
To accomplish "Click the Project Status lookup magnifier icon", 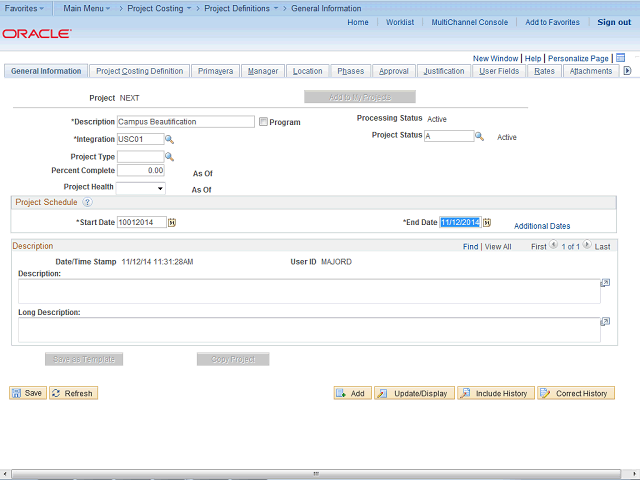I will 479,136.
